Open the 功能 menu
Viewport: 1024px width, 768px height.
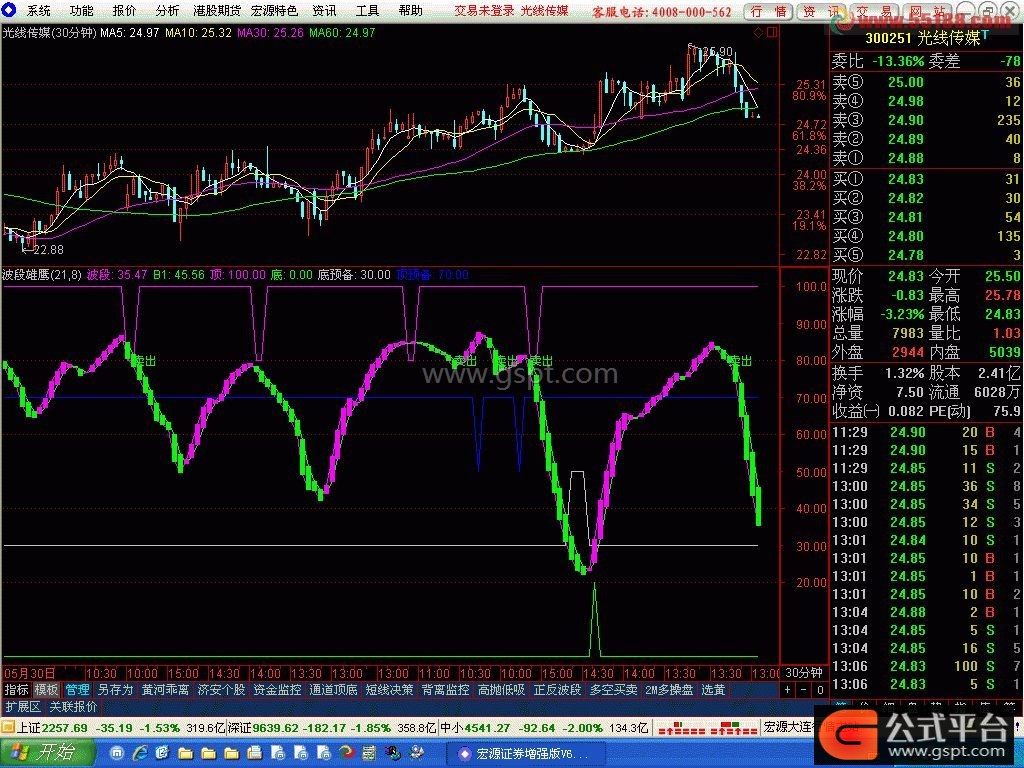pos(82,11)
